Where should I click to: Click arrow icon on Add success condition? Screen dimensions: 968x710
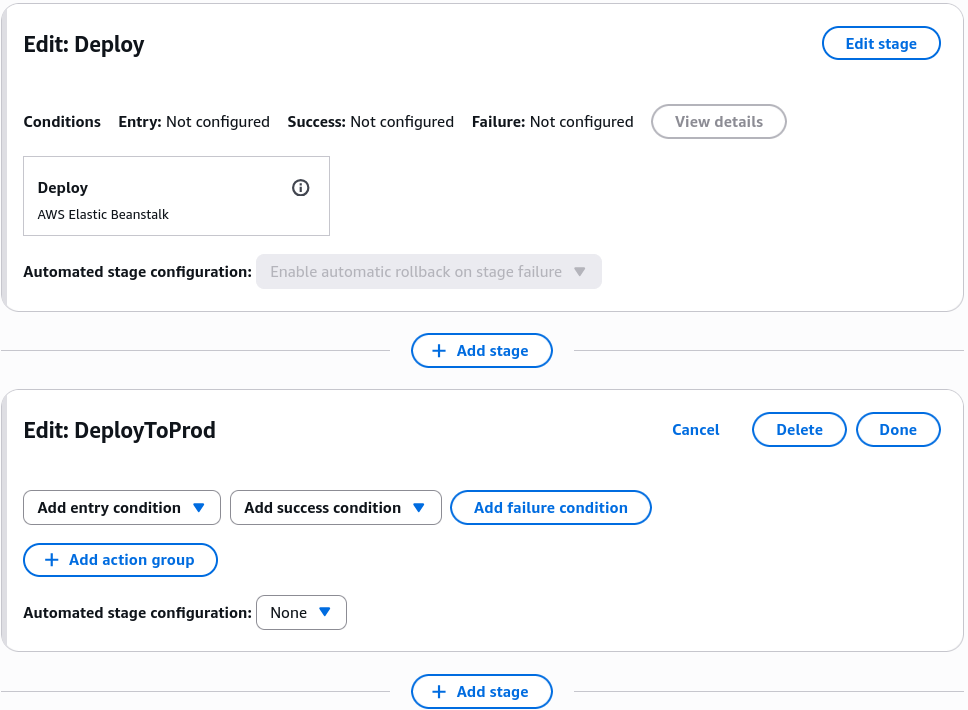[x=419, y=507]
